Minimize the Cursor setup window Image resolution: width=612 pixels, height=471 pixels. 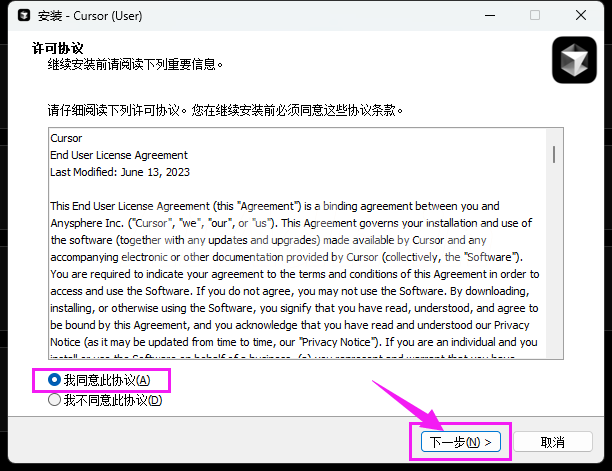click(x=488, y=16)
